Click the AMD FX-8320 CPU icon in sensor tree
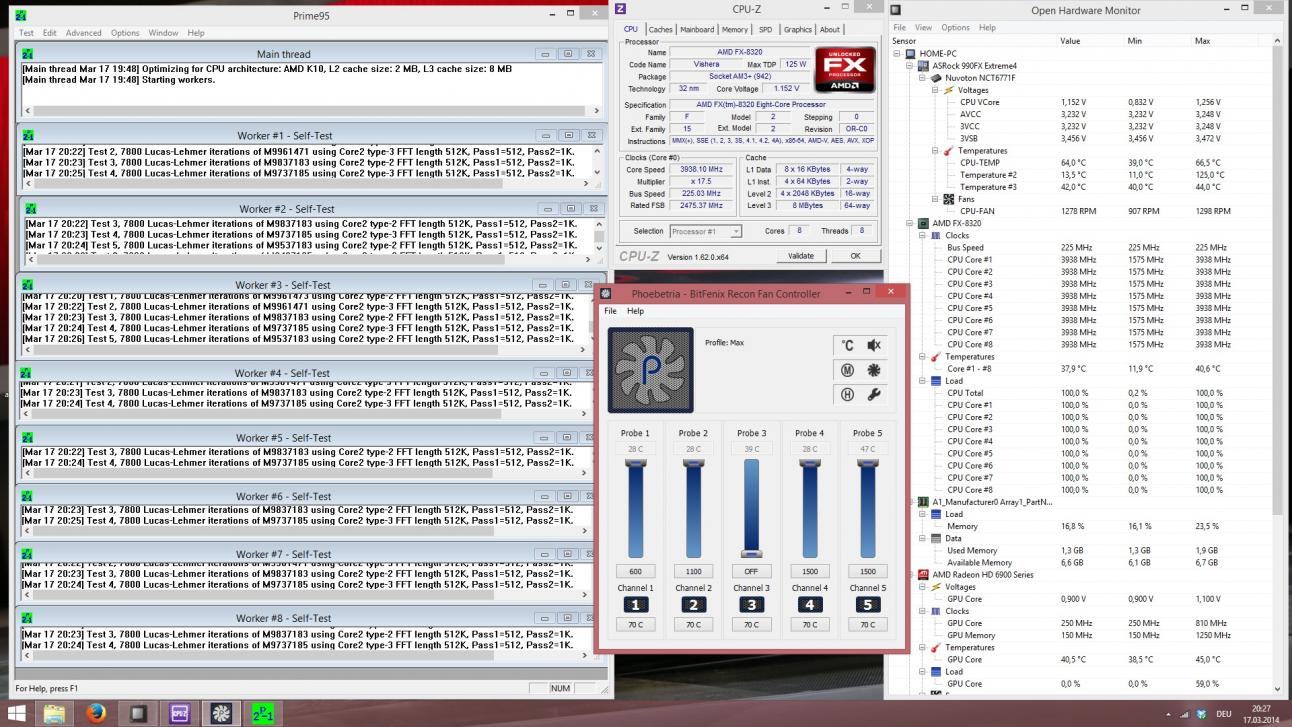This screenshot has width=1292, height=727. pyautogui.click(x=924, y=223)
